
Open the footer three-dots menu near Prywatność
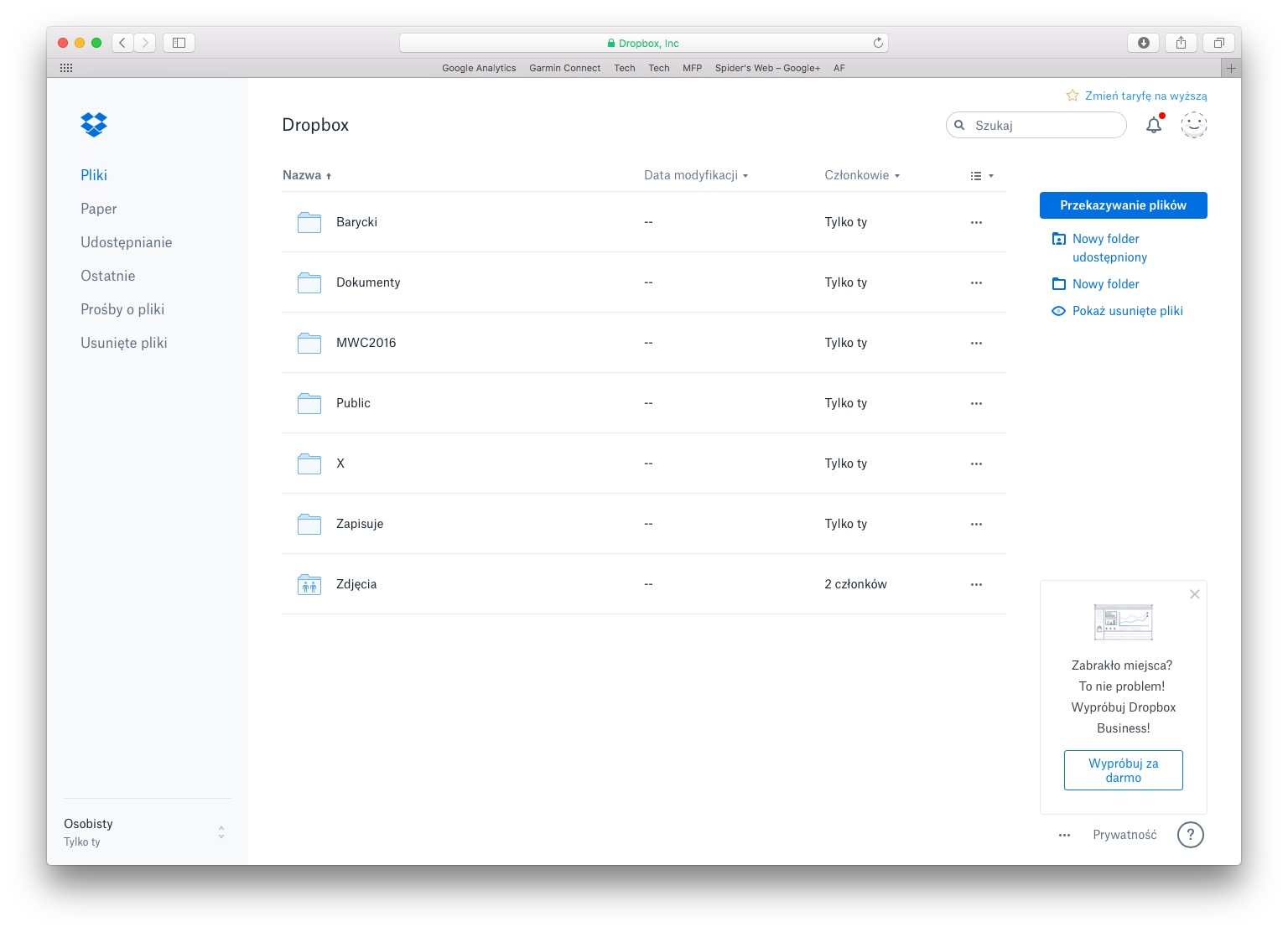pos(1064,835)
